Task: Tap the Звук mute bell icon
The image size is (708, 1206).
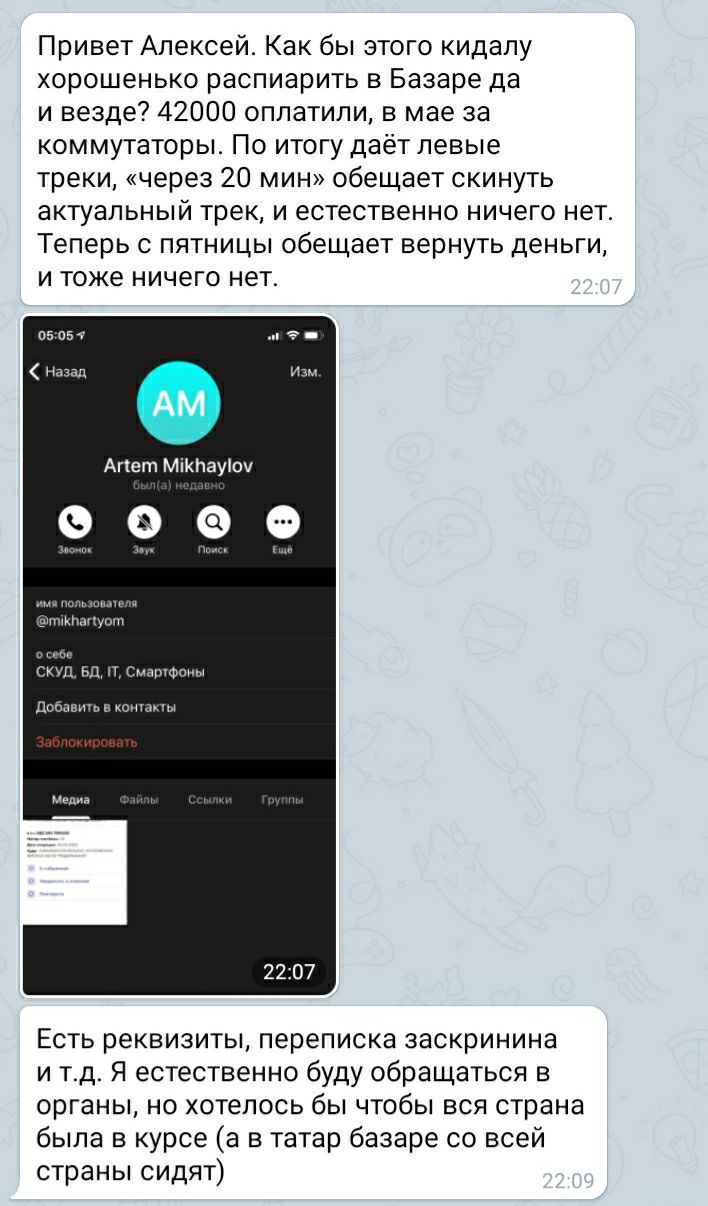Action: [x=144, y=522]
